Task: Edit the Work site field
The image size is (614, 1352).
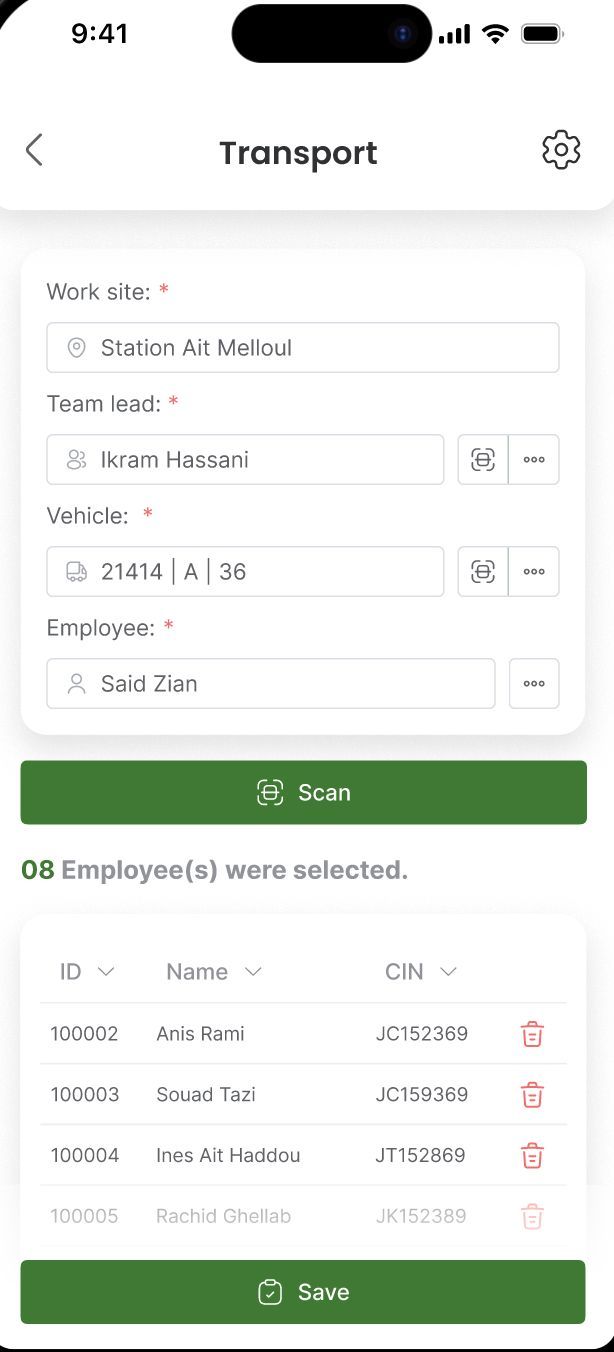Action: [x=303, y=348]
